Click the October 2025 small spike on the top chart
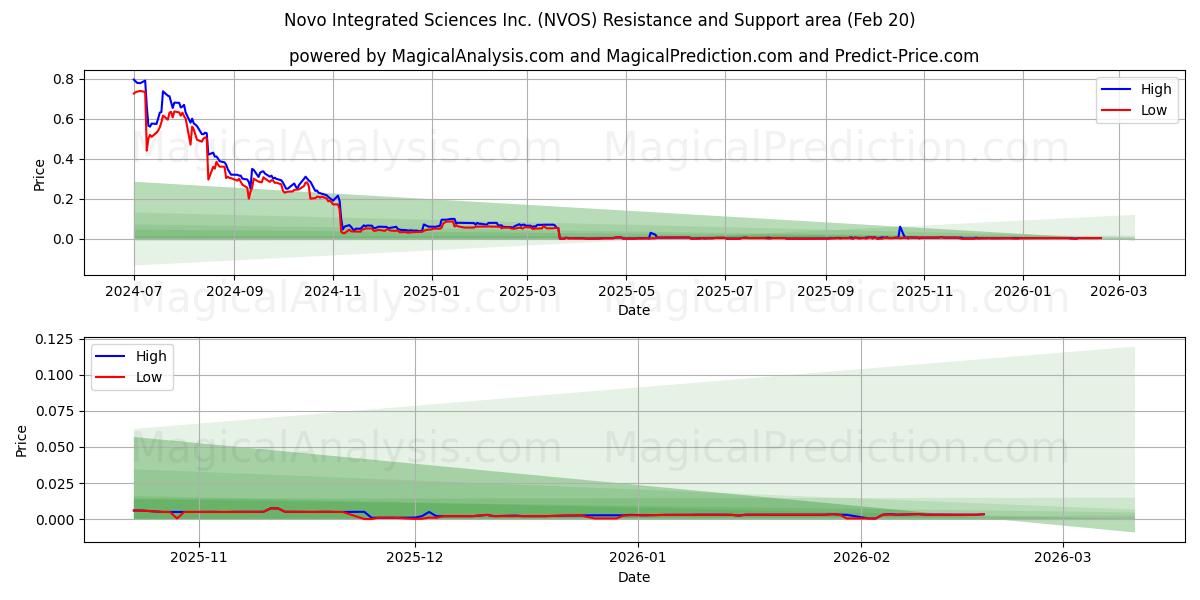 point(900,228)
